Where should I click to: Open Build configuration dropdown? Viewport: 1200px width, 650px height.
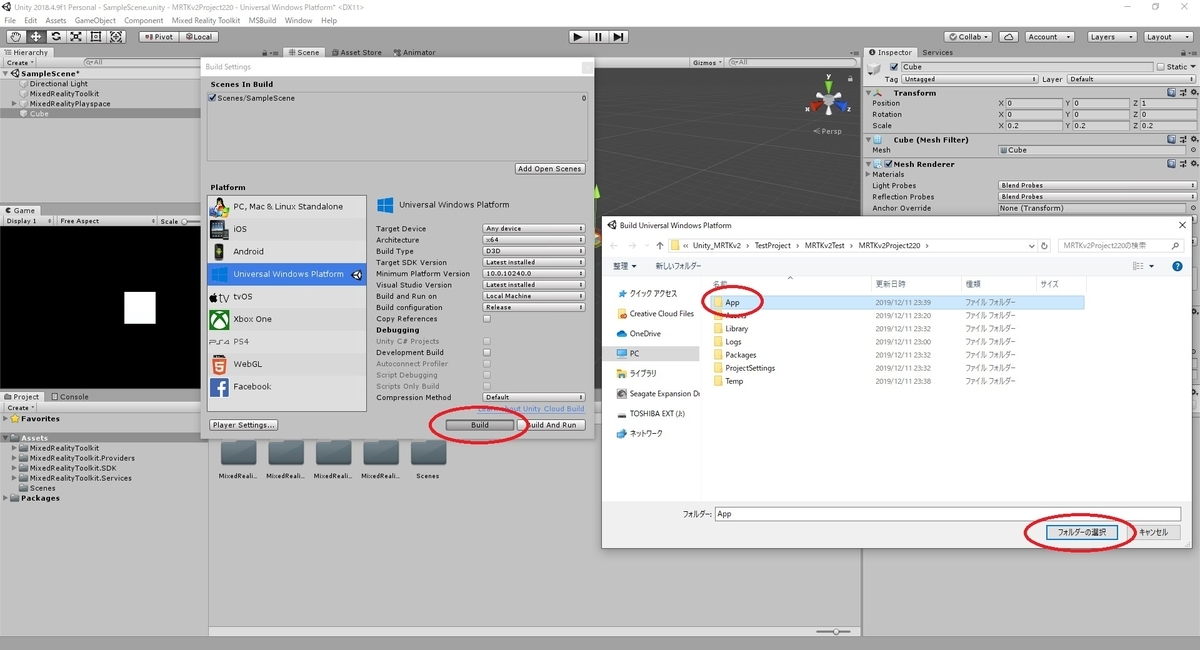click(x=534, y=307)
